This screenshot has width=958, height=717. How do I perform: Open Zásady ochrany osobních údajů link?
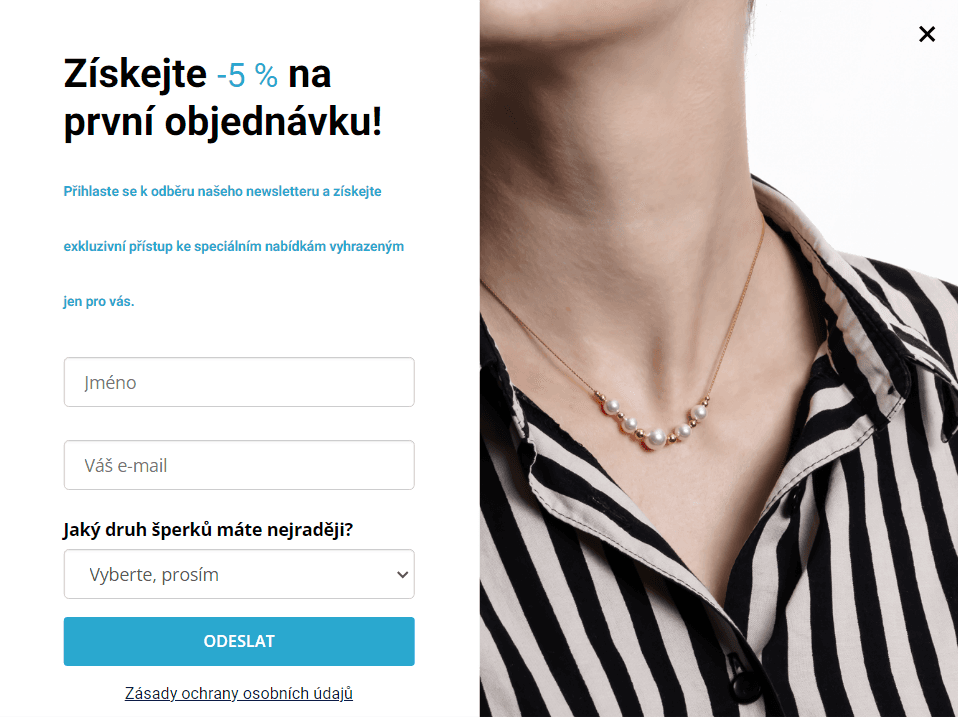[x=239, y=694]
